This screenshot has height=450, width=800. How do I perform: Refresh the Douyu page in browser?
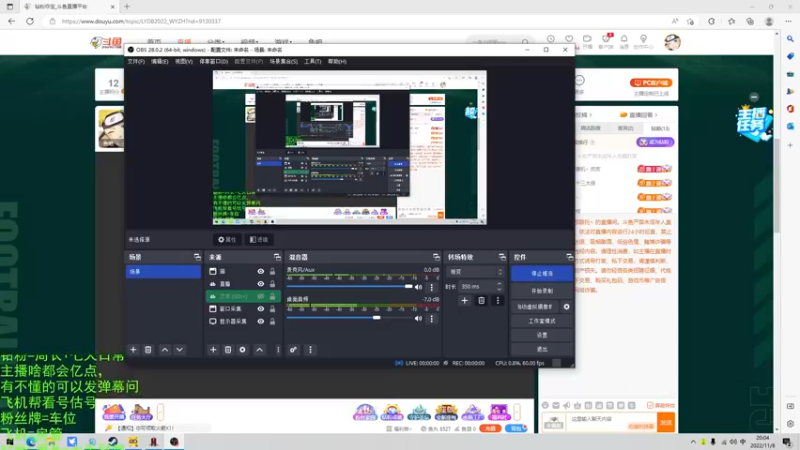tap(30, 21)
